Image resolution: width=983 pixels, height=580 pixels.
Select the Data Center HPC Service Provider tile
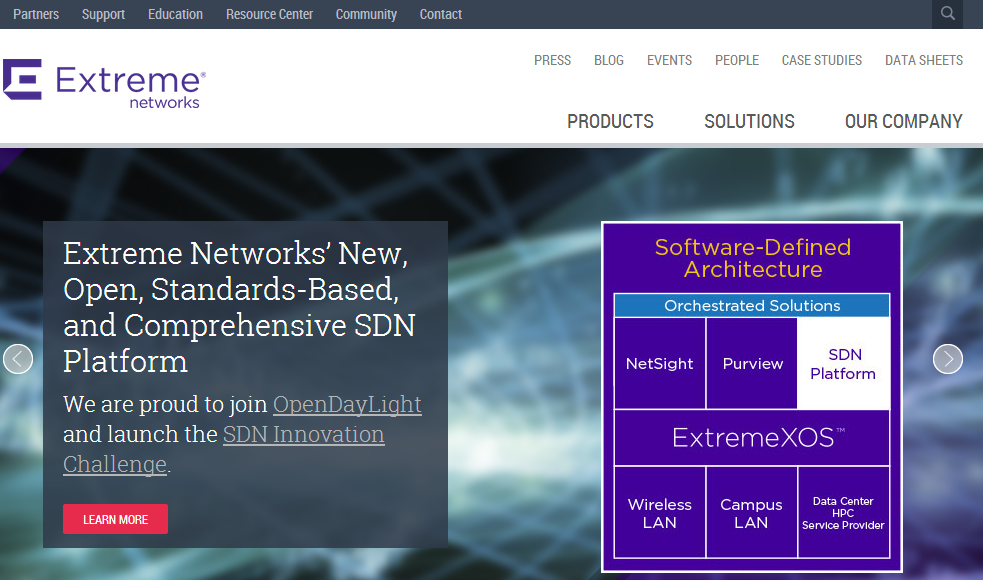[x=844, y=512]
